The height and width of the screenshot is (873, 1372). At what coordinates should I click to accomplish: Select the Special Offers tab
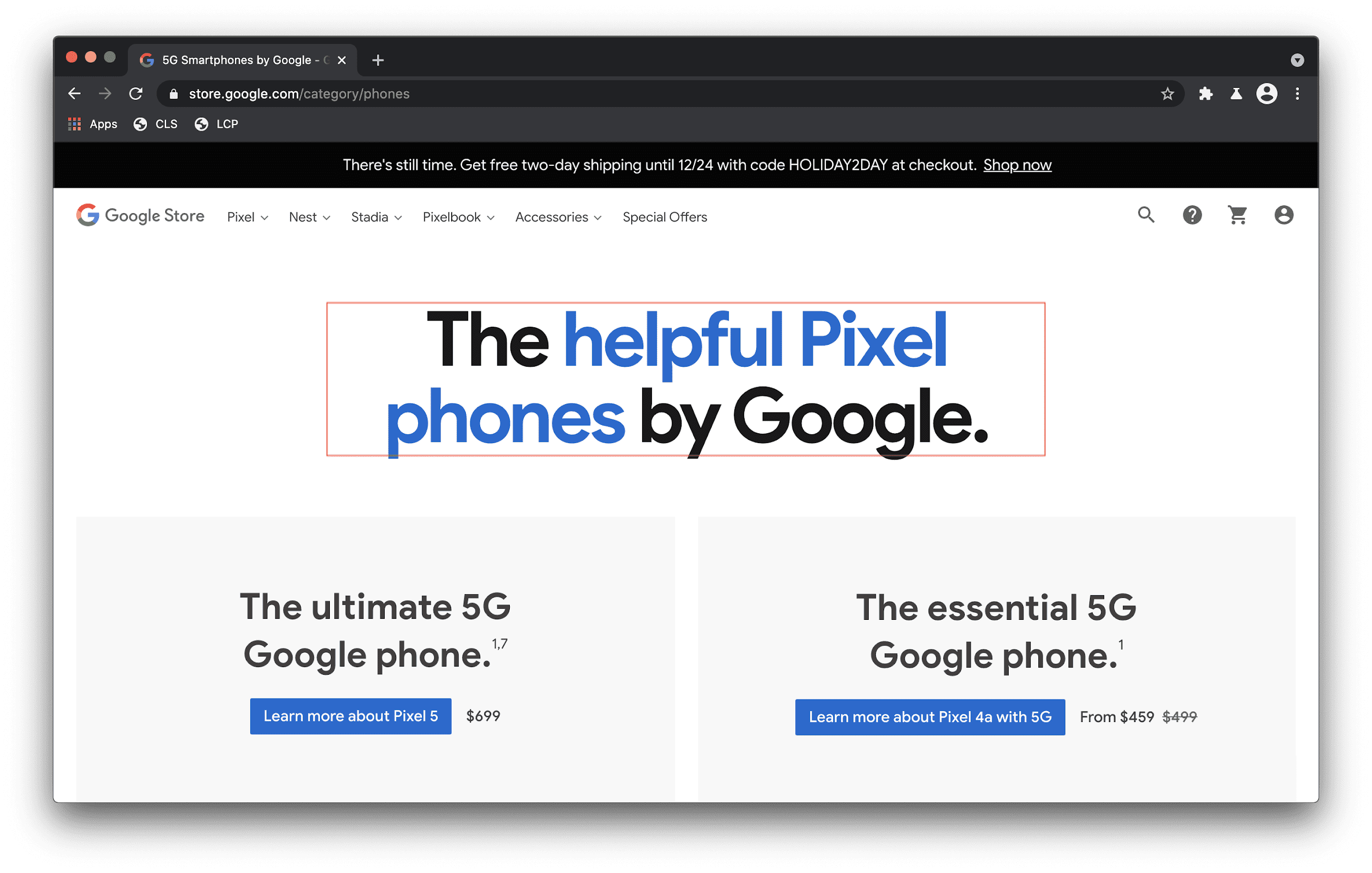(x=665, y=217)
